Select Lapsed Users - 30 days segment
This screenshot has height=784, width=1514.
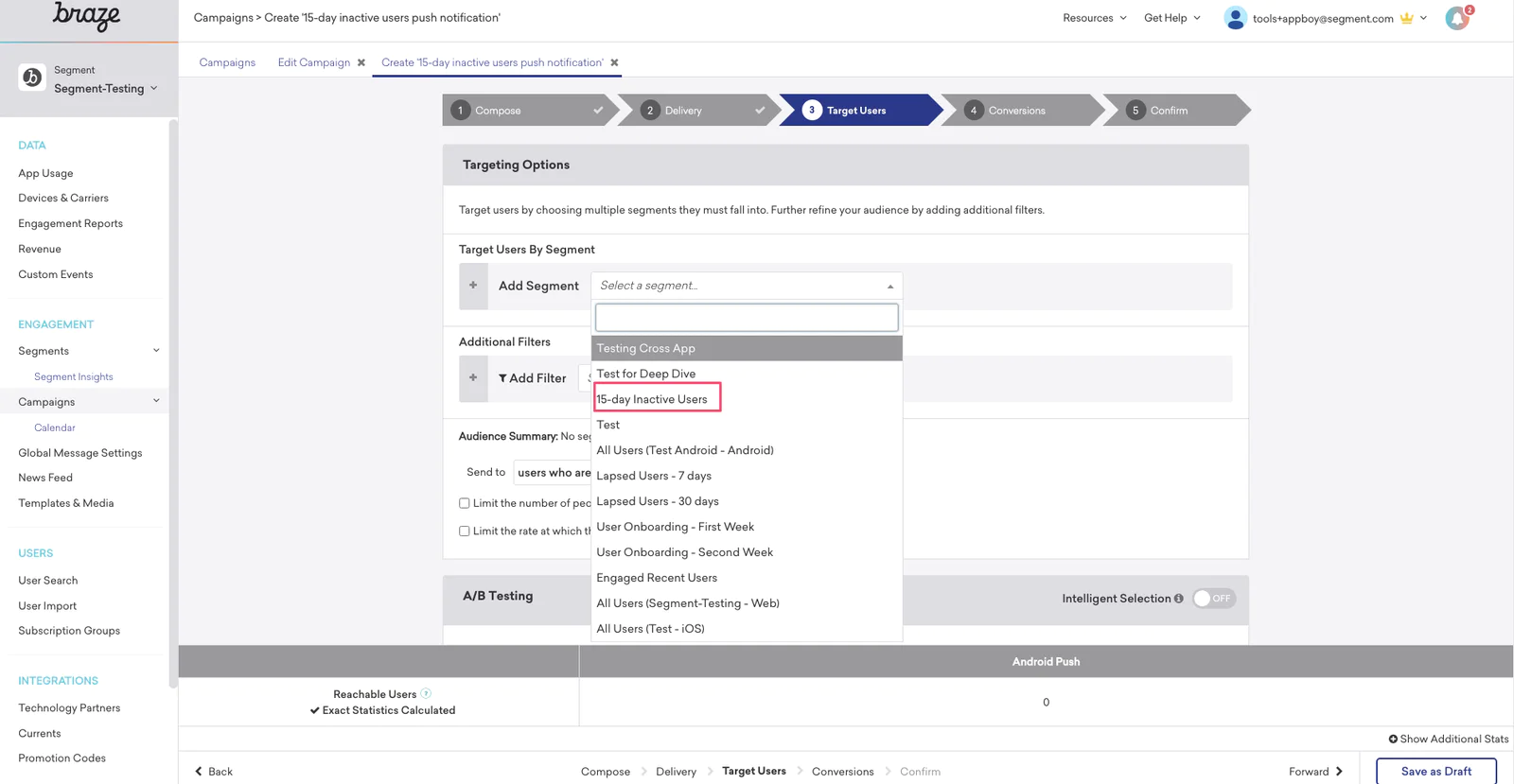(747, 501)
